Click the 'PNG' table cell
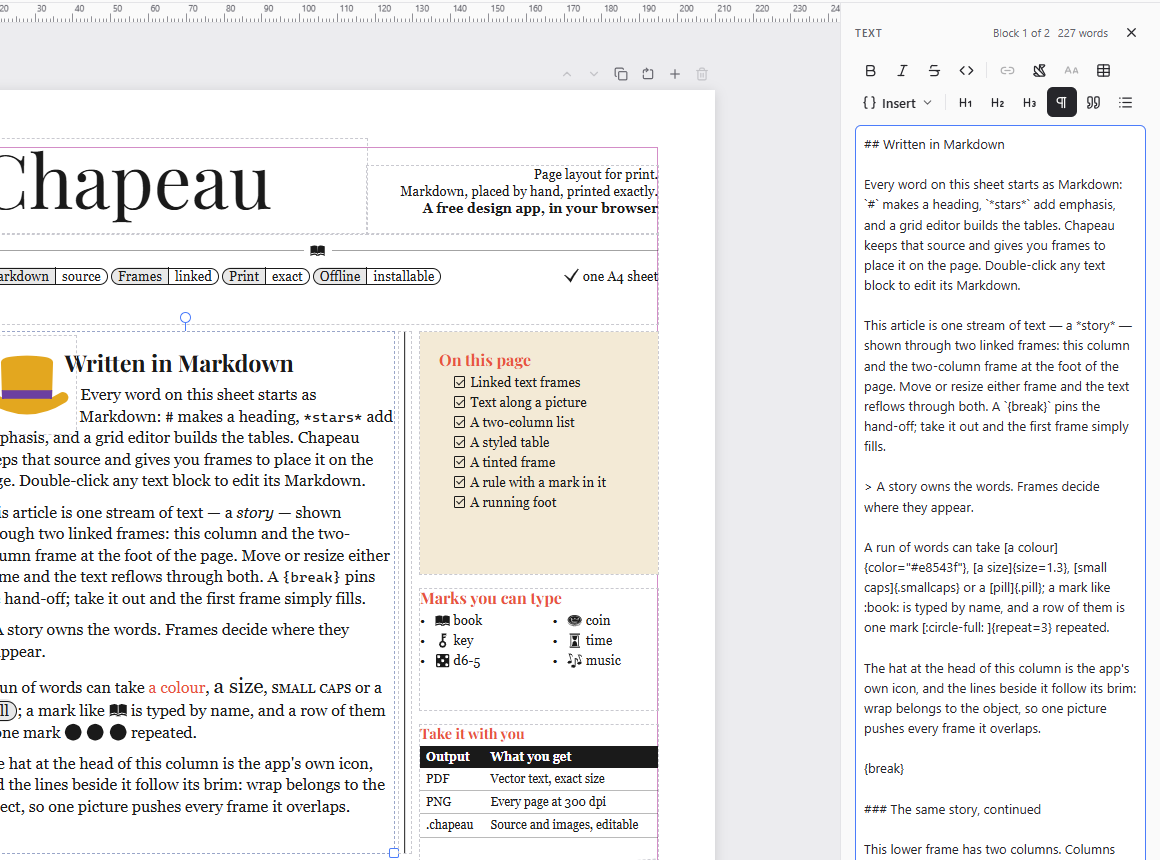1160x860 pixels. [x=439, y=802]
